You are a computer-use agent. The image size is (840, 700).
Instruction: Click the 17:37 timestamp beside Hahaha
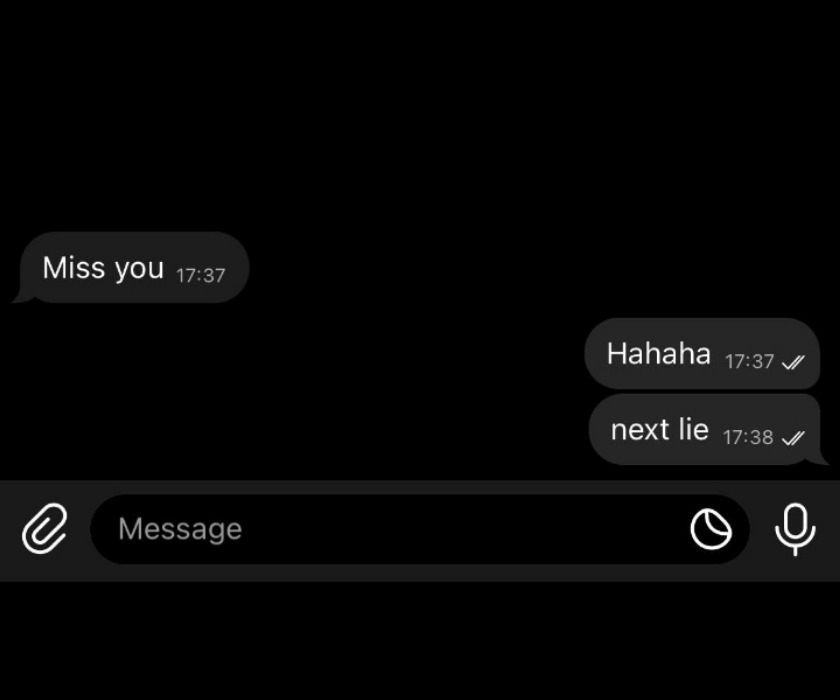coord(749,362)
